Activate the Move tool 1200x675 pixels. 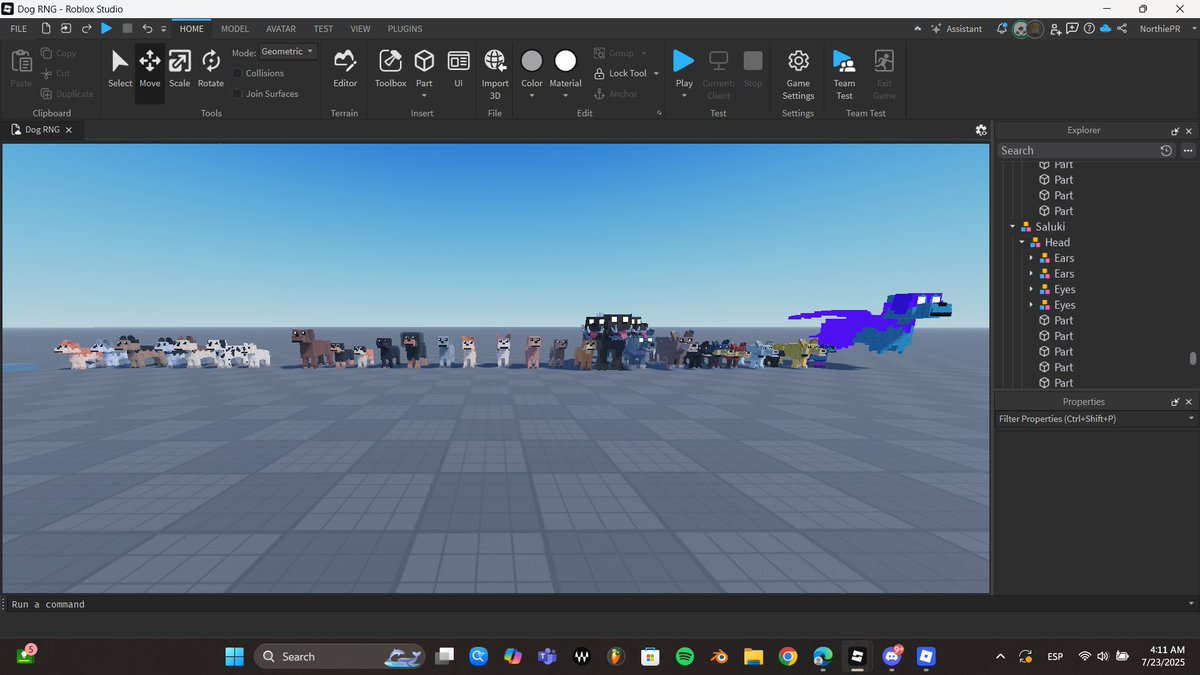point(150,69)
